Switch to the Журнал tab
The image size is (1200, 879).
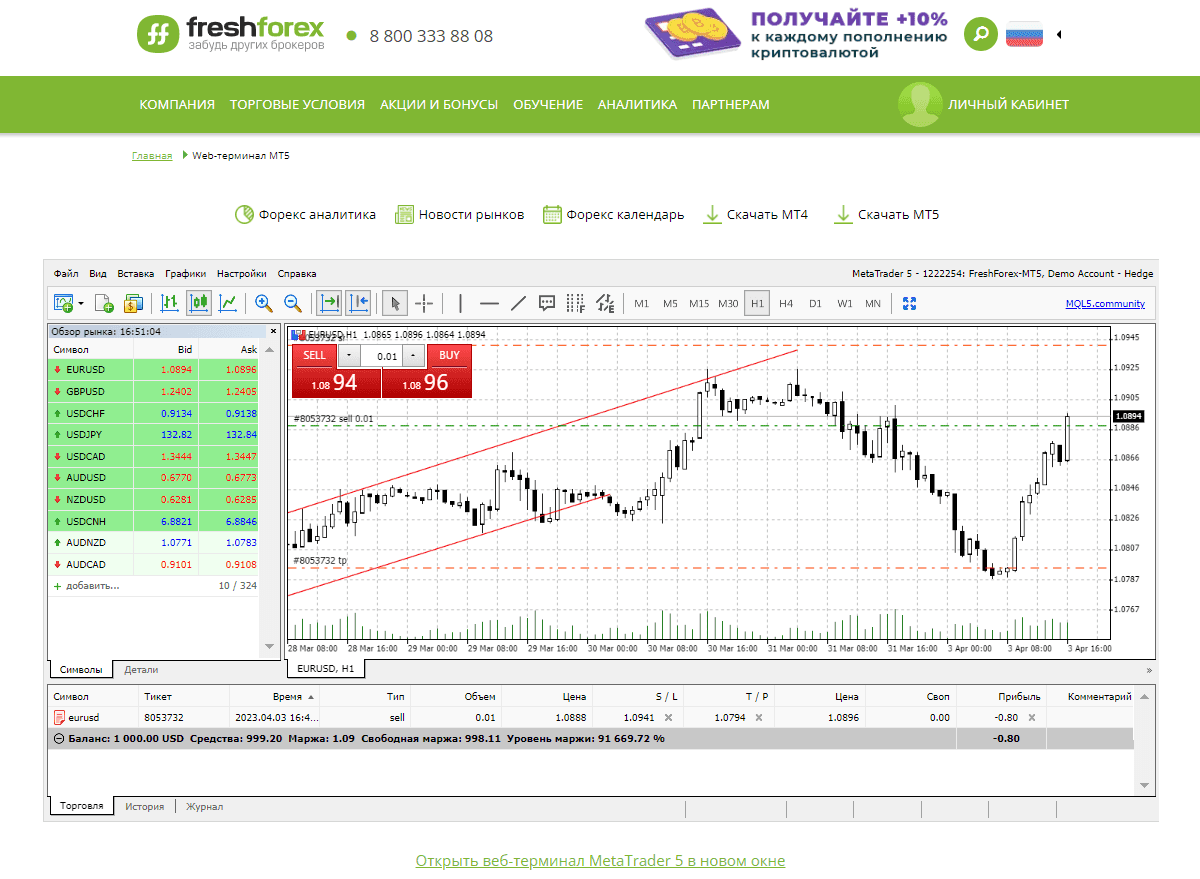pos(204,806)
